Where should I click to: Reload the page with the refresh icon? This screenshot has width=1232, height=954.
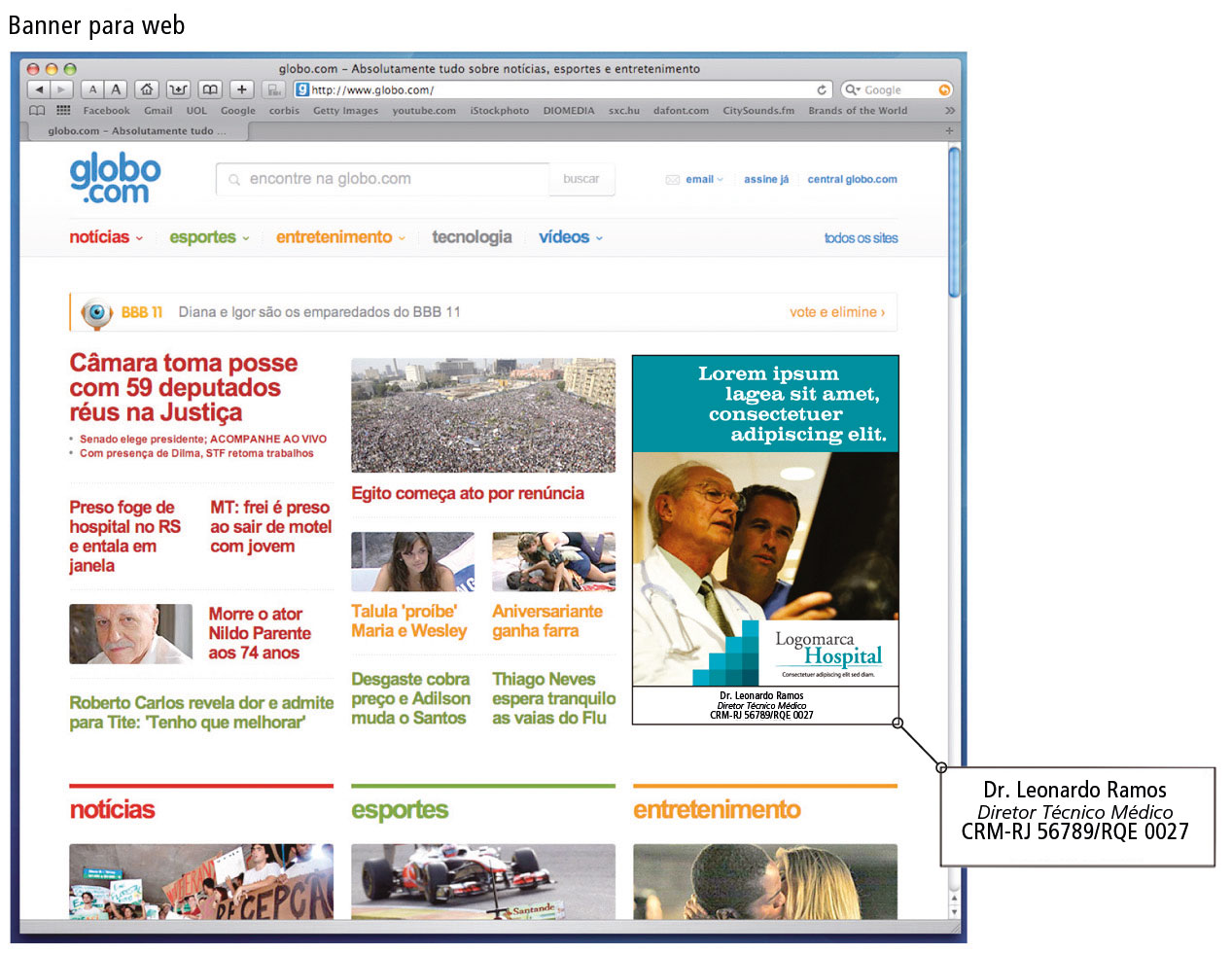(822, 89)
